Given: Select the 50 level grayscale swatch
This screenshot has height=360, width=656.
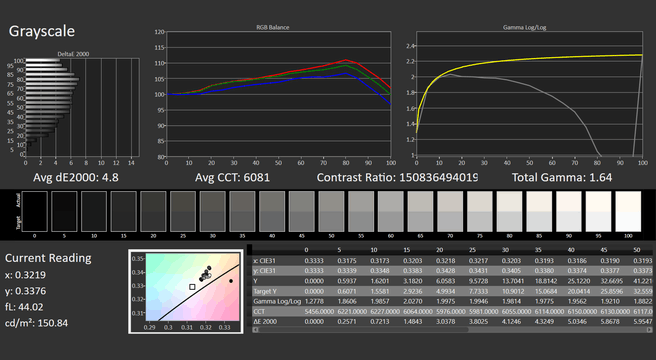Looking at the screenshot, I should click(331, 211).
